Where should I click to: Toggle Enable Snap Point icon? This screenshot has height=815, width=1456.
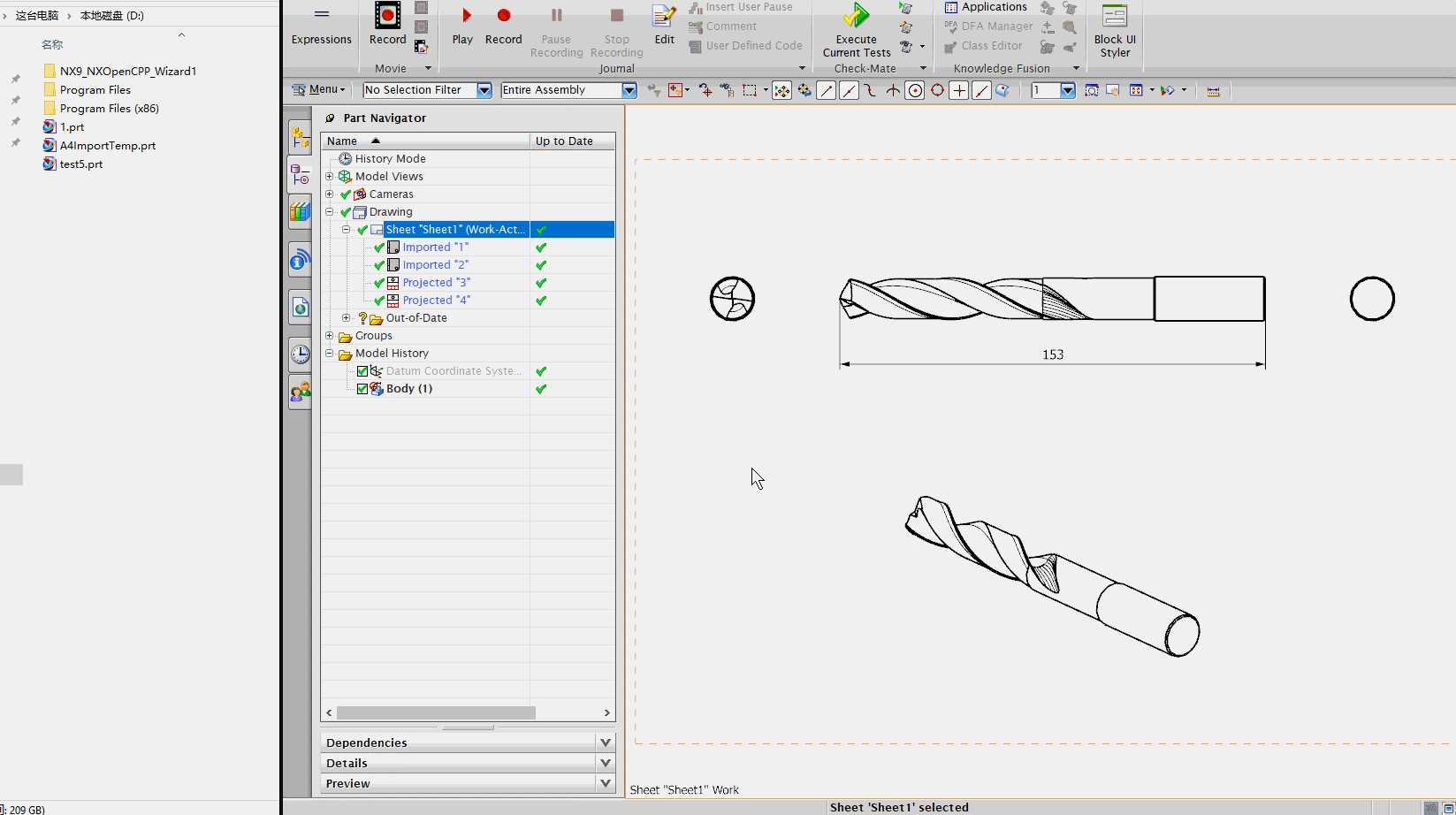[781, 90]
